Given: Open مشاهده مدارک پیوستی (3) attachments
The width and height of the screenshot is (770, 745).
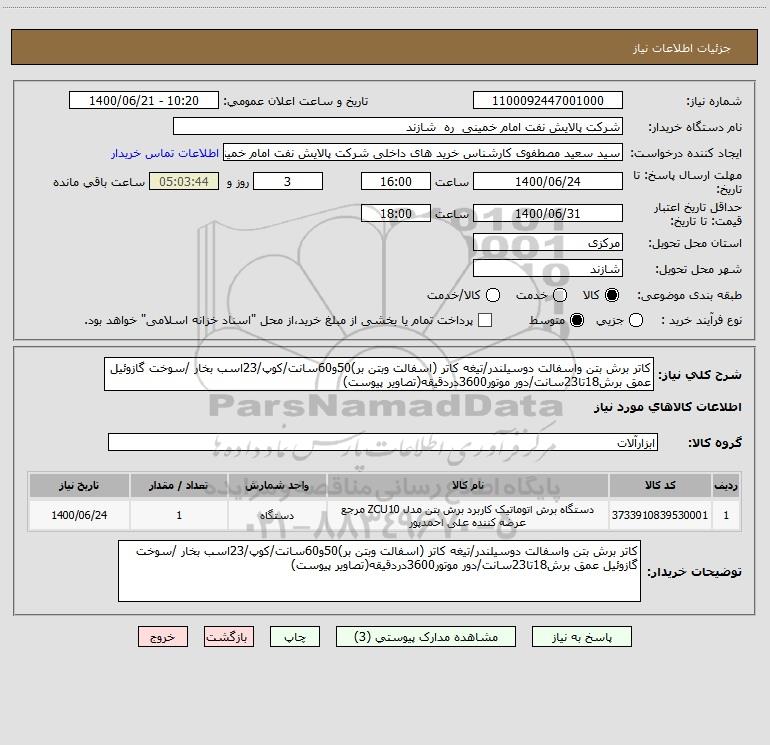Looking at the screenshot, I should (x=426, y=637).
